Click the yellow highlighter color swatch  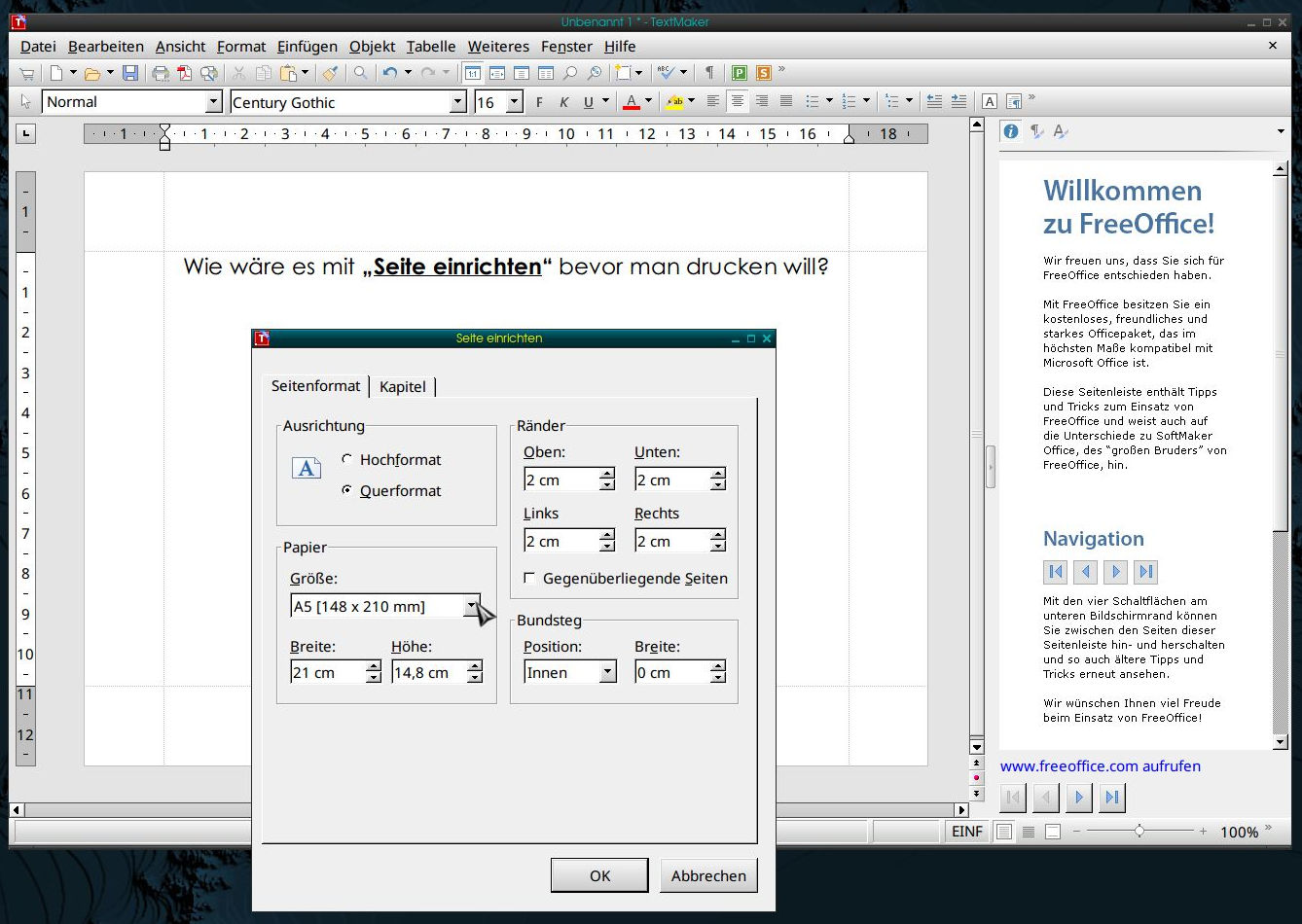(674, 101)
